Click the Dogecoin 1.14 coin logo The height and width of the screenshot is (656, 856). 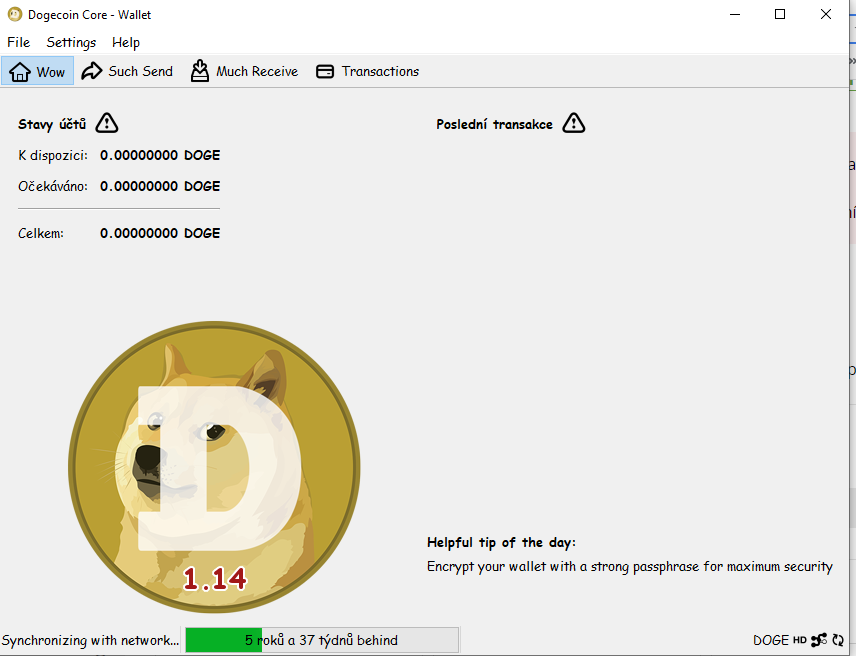214,467
